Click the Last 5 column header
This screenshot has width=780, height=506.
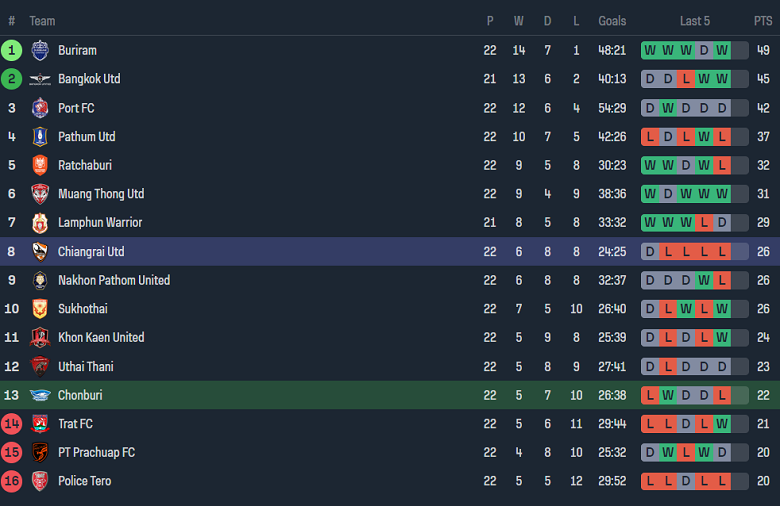pyautogui.click(x=695, y=21)
